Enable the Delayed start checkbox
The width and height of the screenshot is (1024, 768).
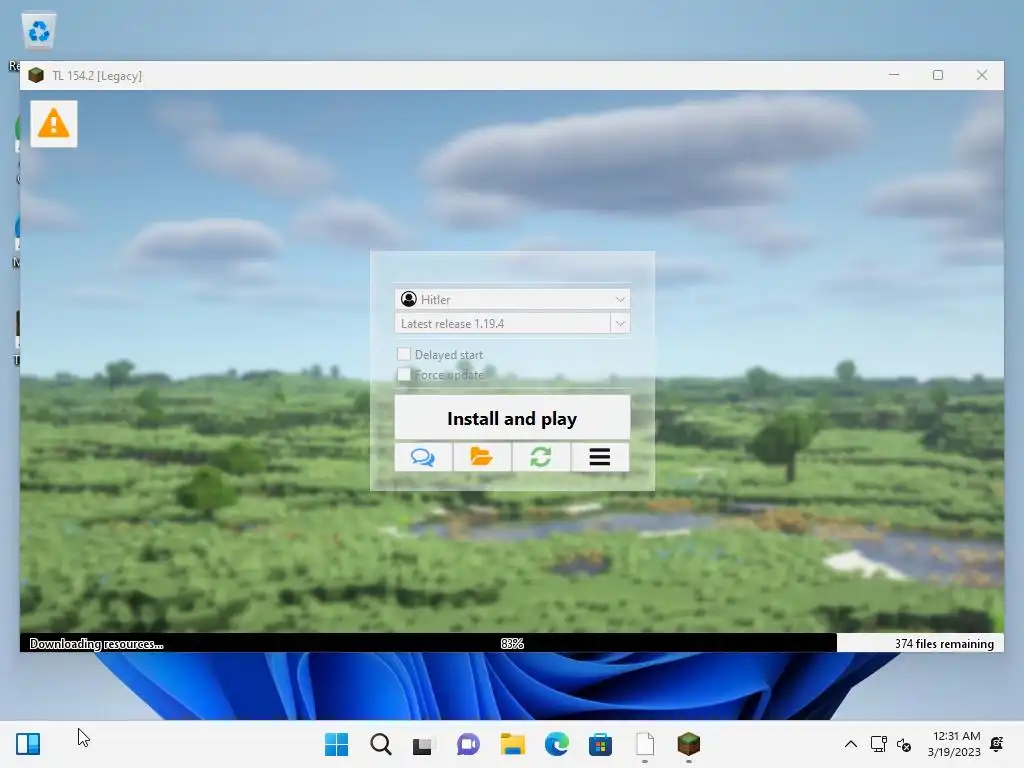tap(404, 354)
